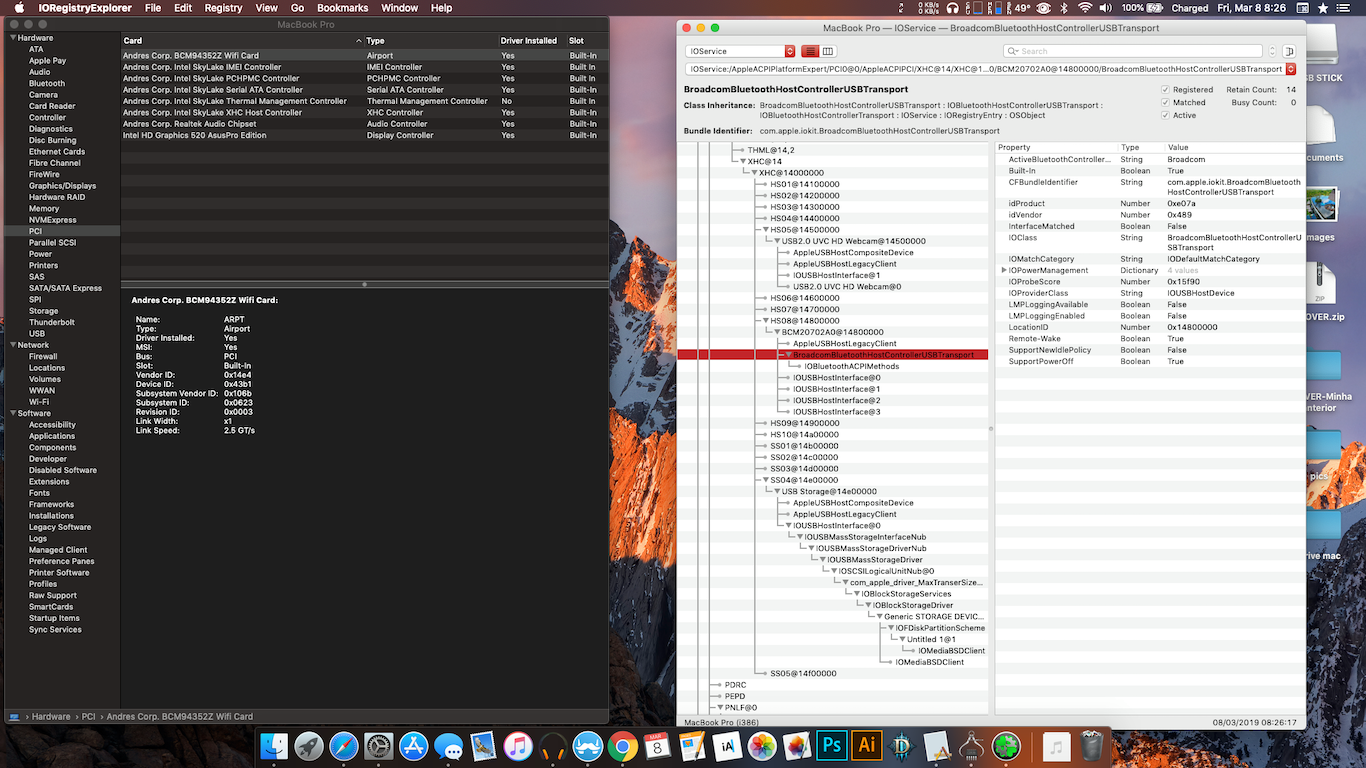1366x768 pixels.
Task: Open Launchpad from the Dock
Action: [309, 745]
